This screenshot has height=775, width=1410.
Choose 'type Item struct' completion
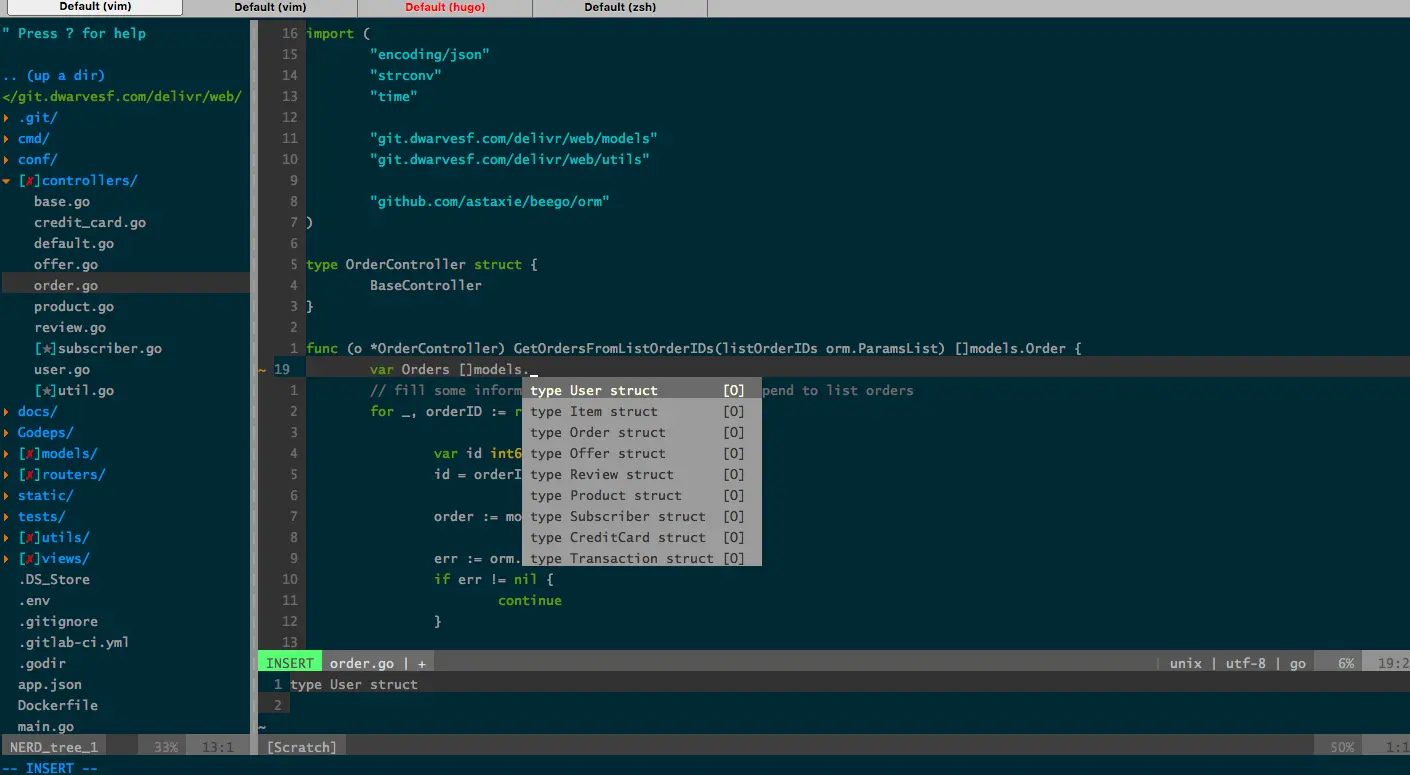click(642, 412)
